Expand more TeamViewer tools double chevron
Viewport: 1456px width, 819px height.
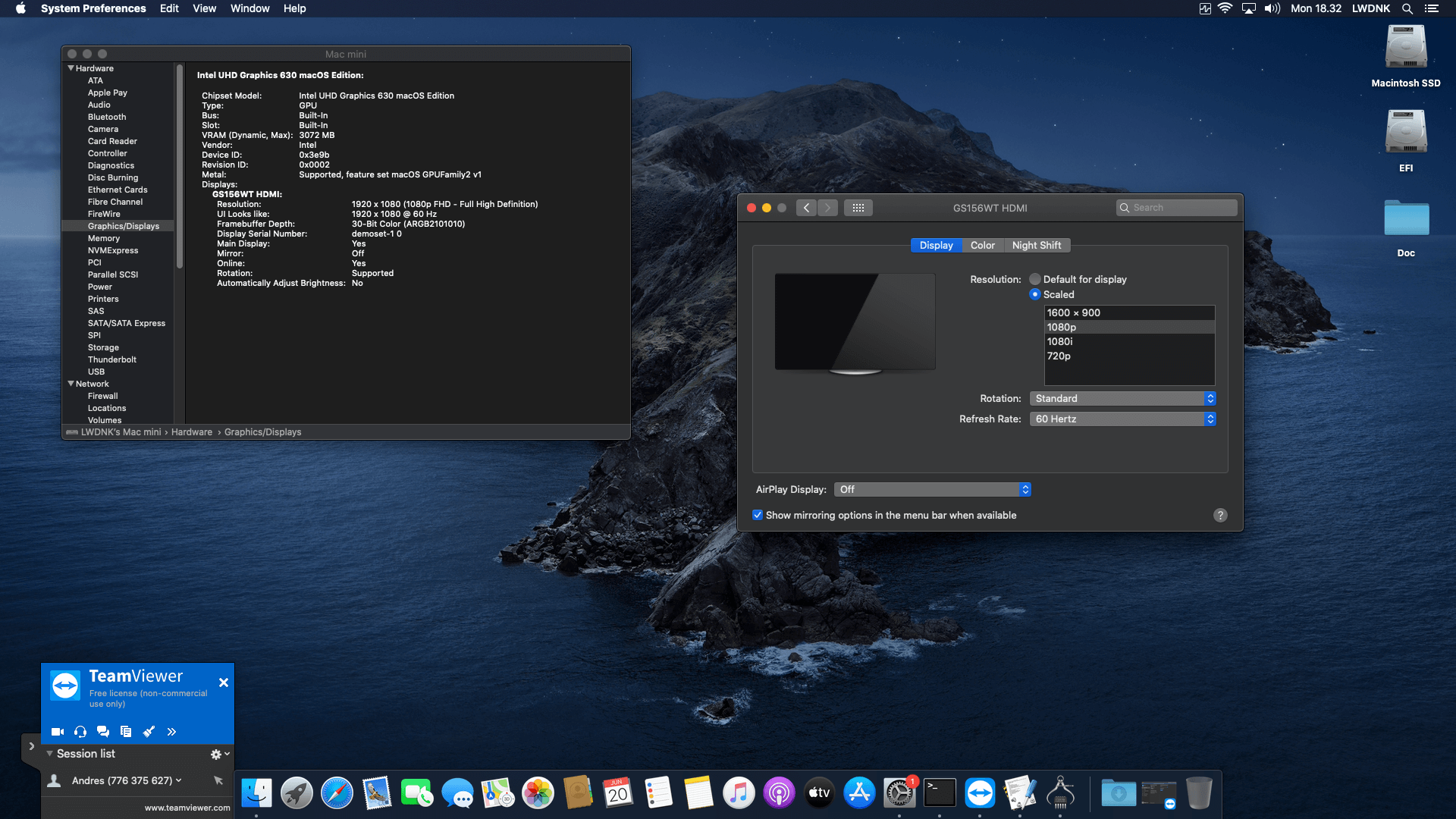point(171,732)
